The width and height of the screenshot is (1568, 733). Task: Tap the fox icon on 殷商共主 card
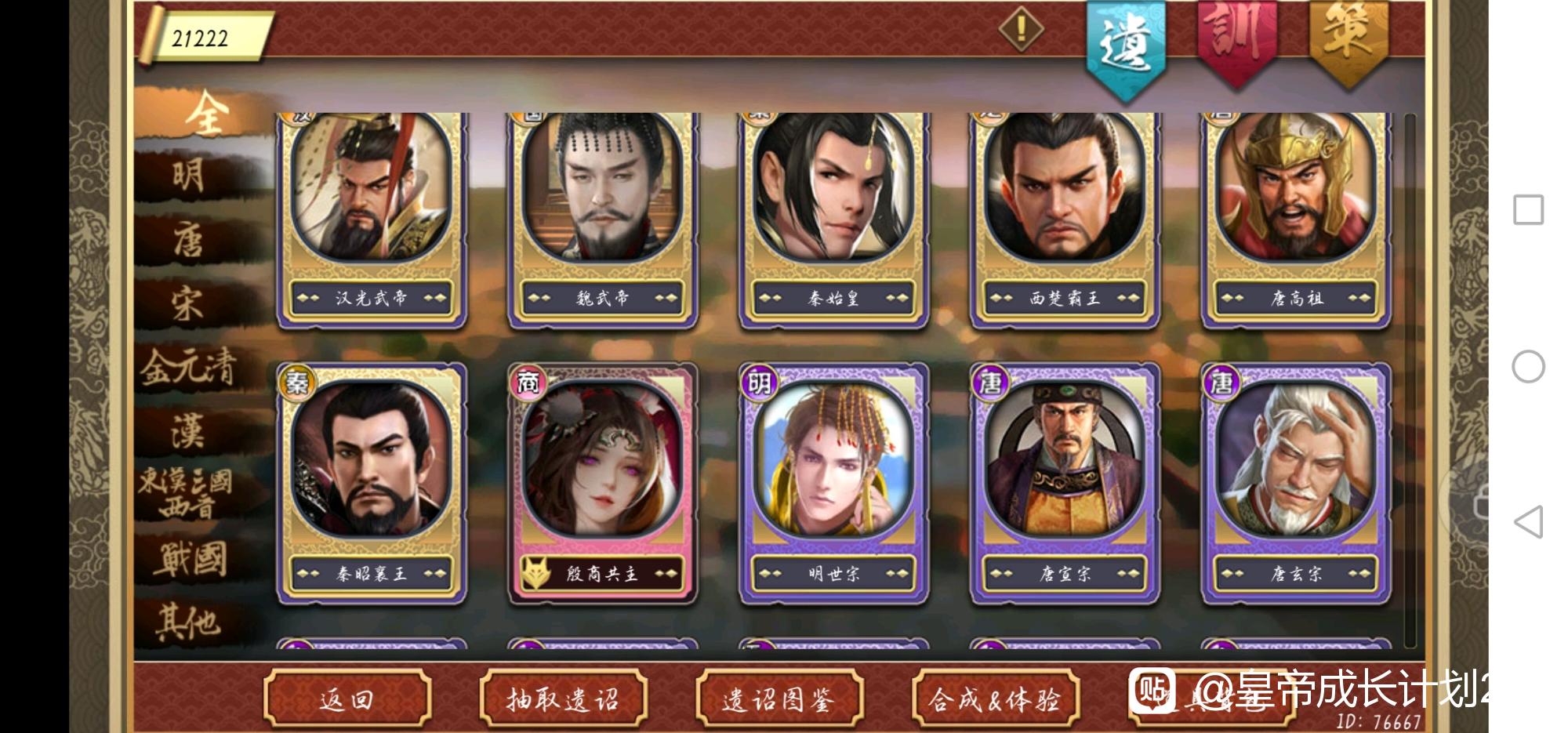pos(537,574)
